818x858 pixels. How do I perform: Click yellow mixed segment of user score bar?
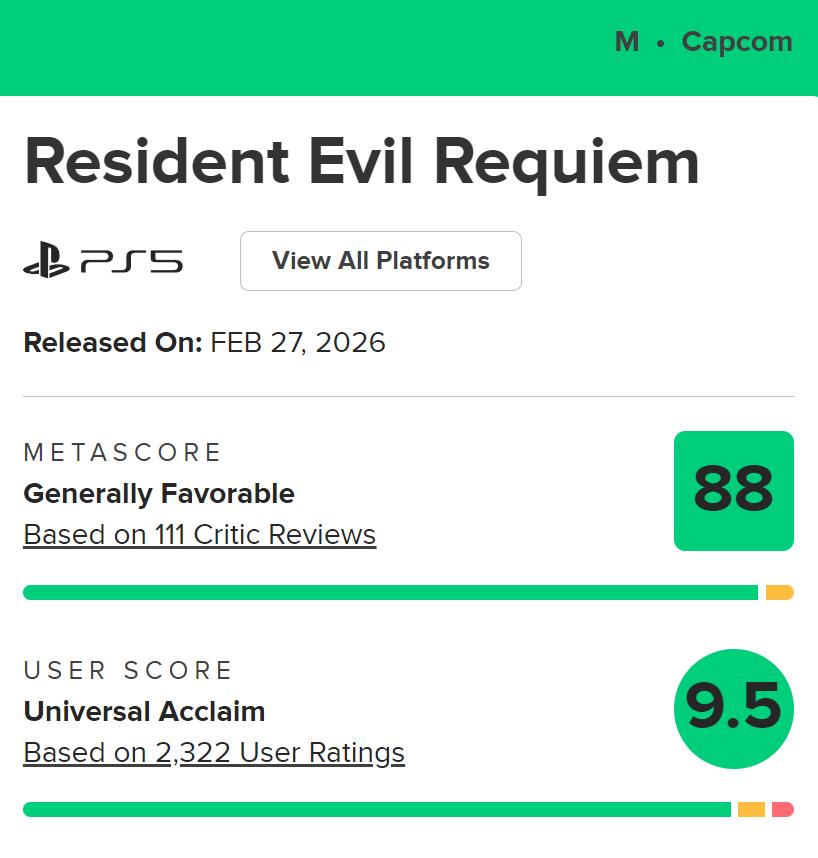(751, 810)
